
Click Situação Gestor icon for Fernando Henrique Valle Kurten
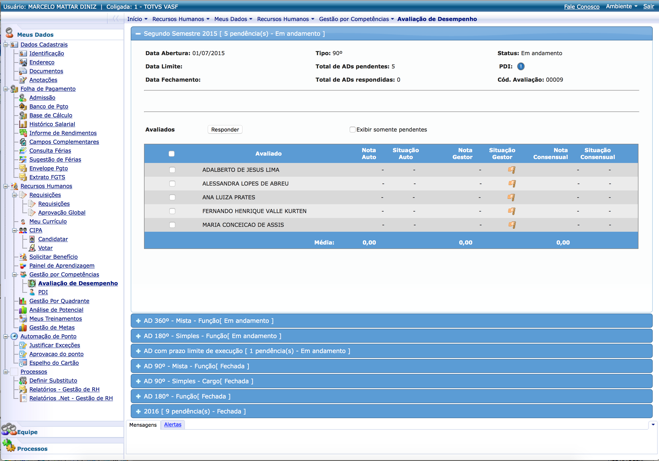click(x=511, y=211)
